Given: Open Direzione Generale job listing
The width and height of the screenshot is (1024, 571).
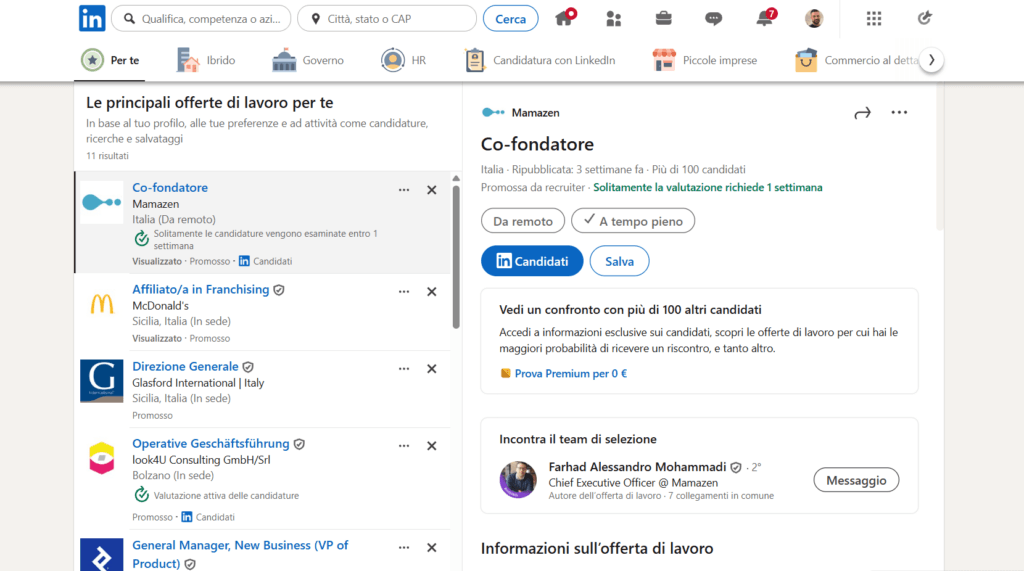Looking at the screenshot, I should coord(185,367).
